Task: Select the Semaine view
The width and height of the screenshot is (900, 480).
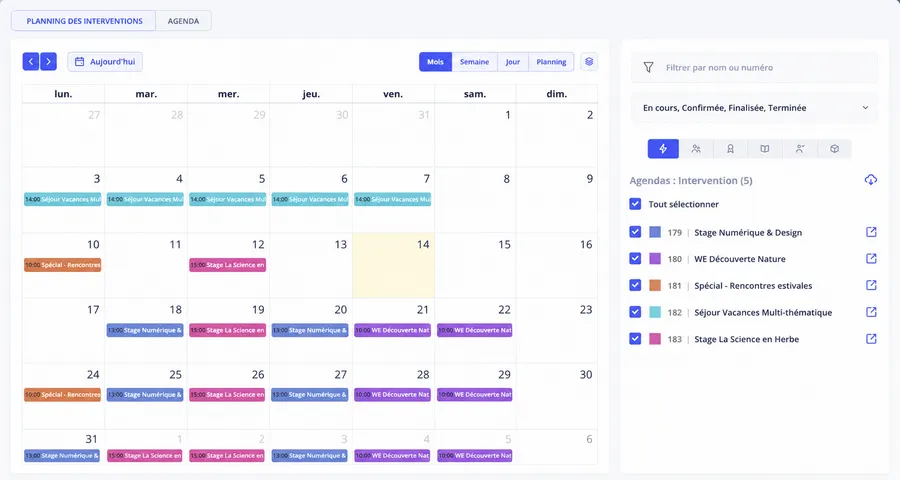Action: (474, 62)
